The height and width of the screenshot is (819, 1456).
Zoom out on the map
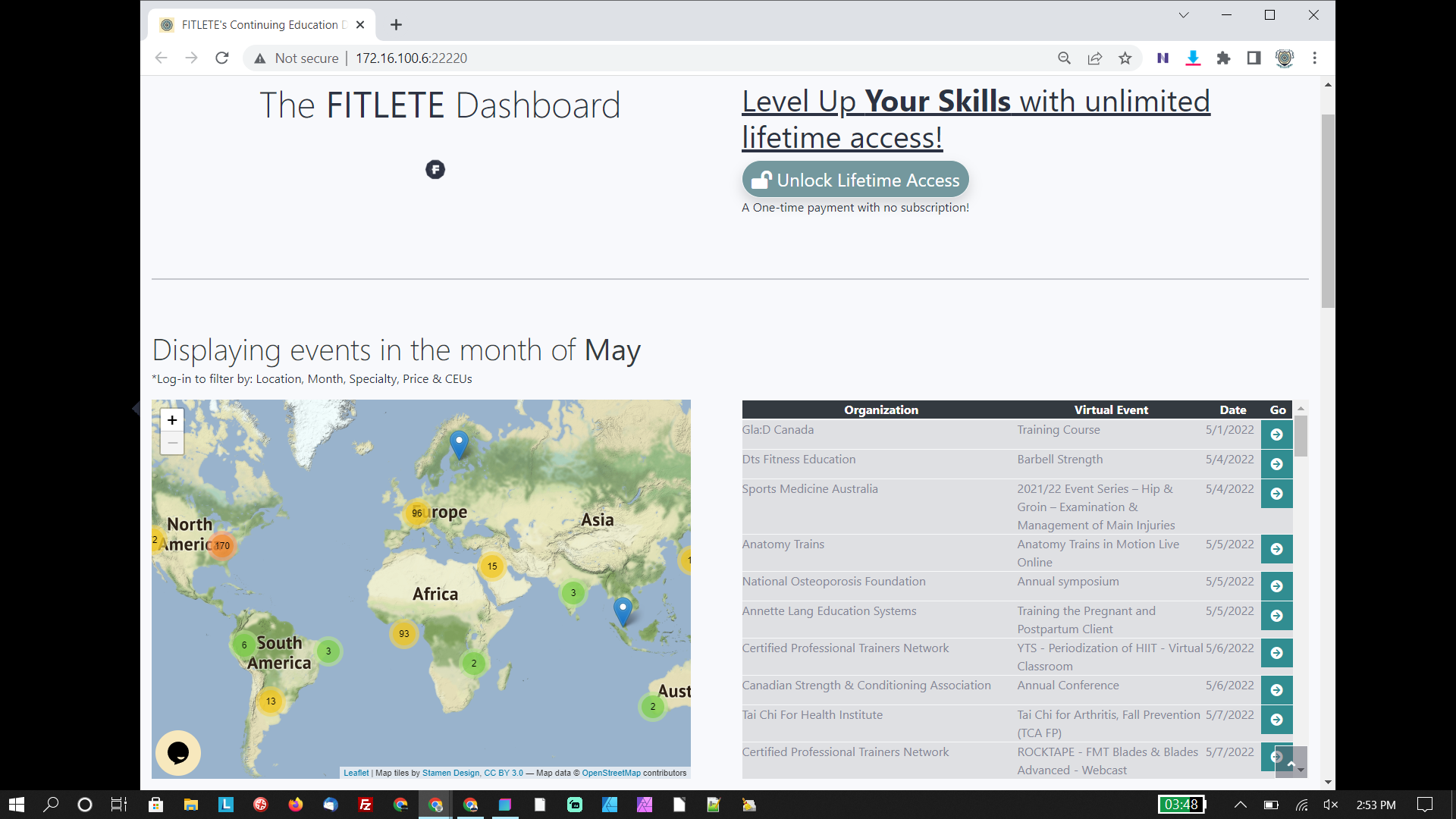coord(172,444)
